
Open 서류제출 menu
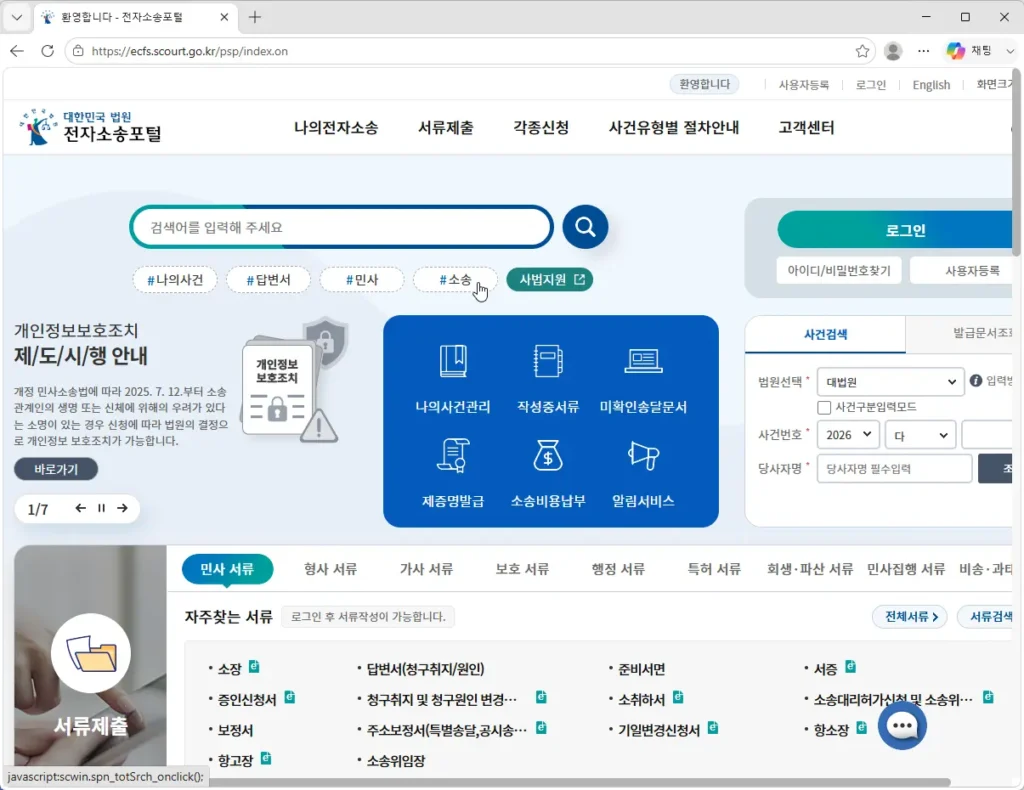pos(445,127)
